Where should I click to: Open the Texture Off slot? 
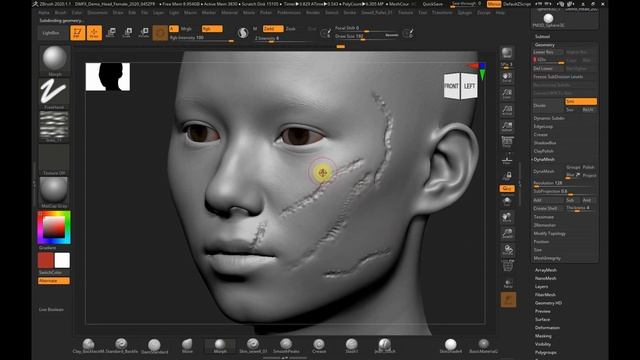(x=54, y=159)
